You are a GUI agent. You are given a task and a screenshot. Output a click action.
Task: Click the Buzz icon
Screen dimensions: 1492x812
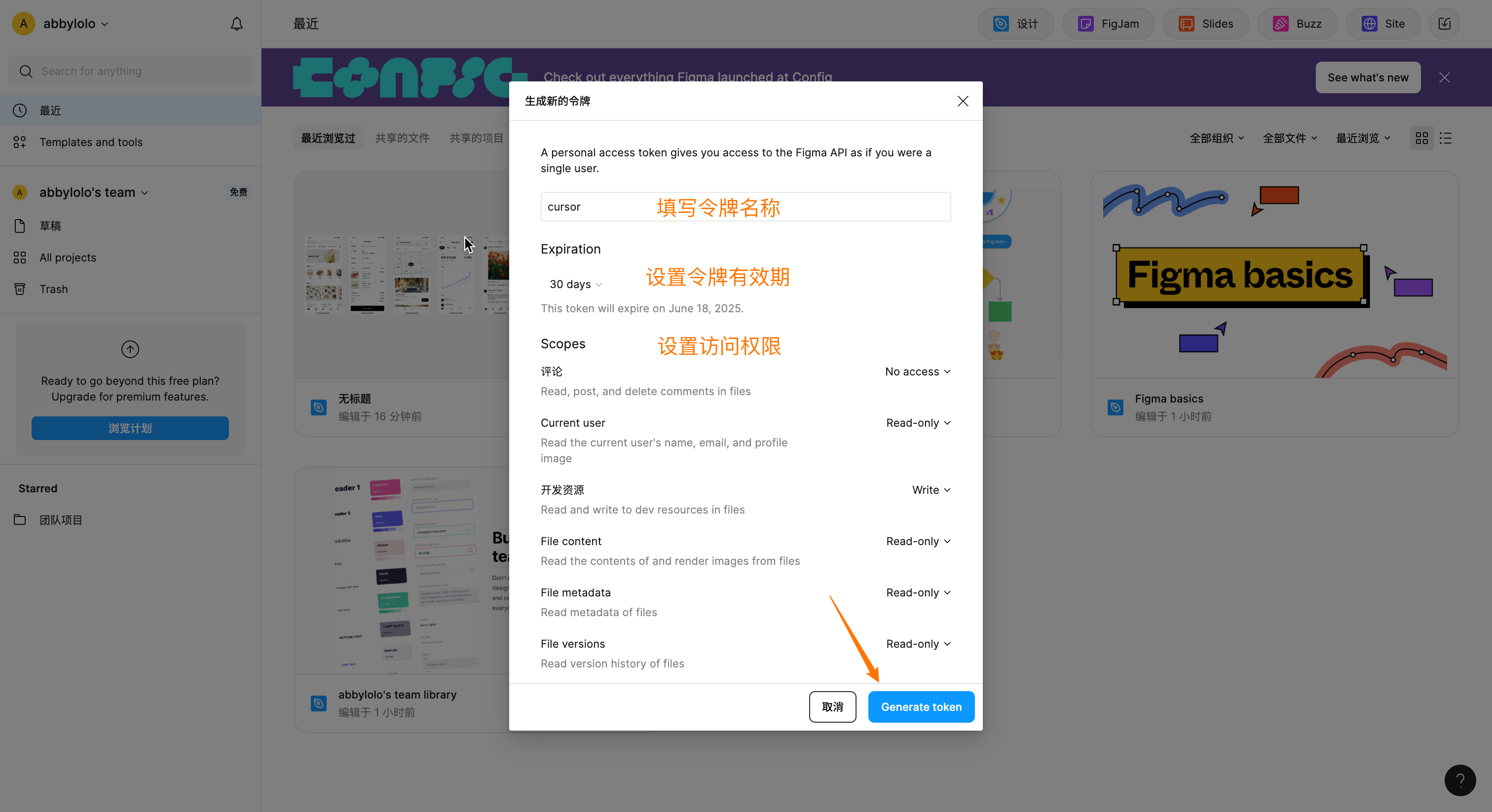pyautogui.click(x=1281, y=24)
